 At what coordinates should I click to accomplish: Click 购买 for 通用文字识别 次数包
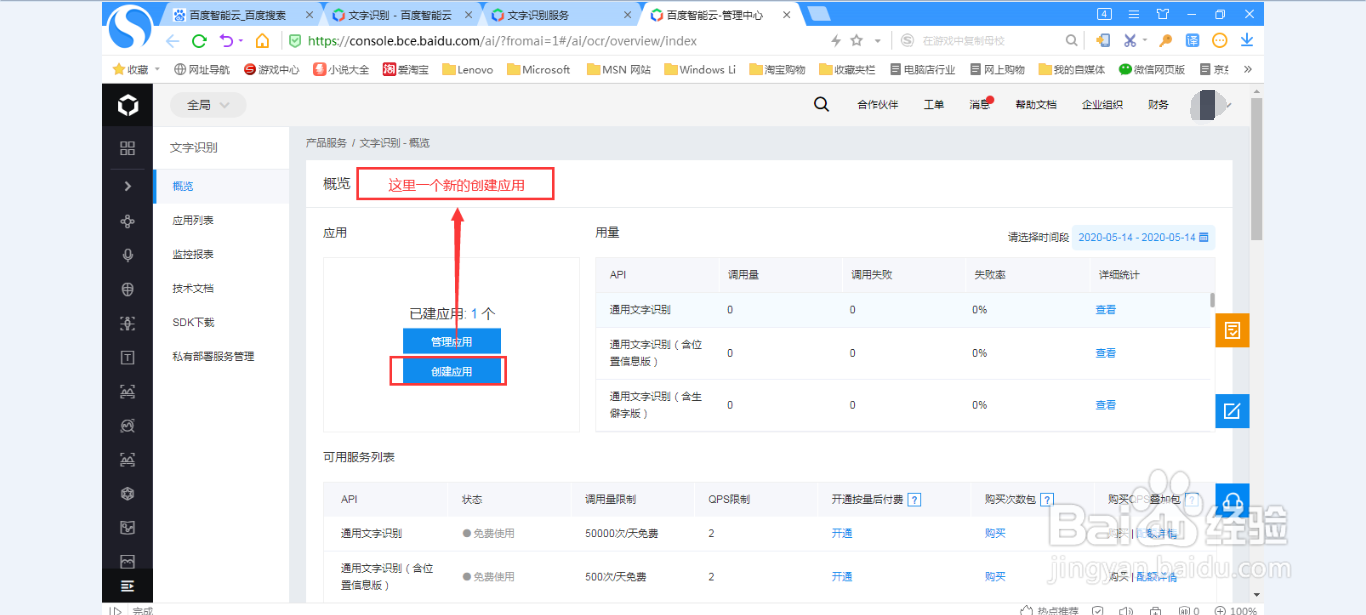click(x=995, y=533)
